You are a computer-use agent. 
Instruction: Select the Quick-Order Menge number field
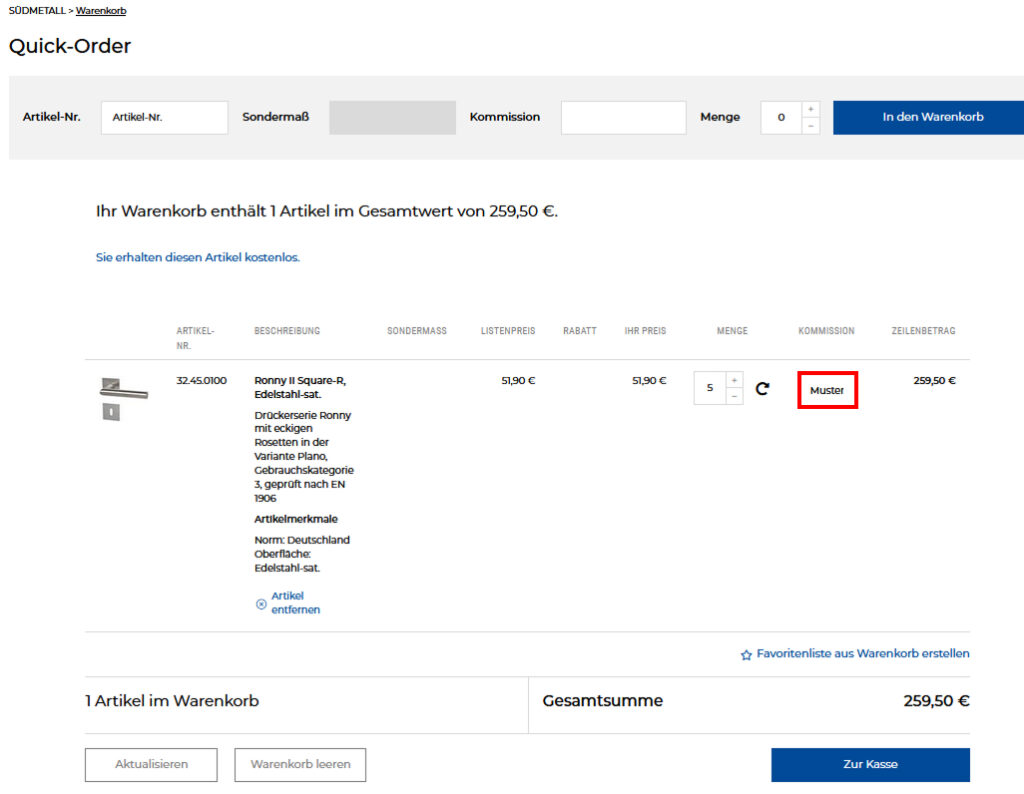click(x=781, y=117)
